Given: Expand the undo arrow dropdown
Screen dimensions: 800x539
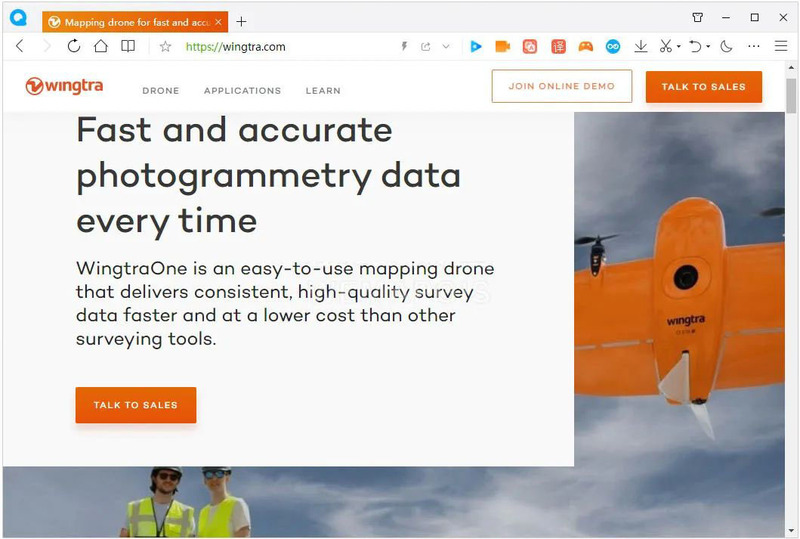Looking at the screenshot, I should point(708,47).
